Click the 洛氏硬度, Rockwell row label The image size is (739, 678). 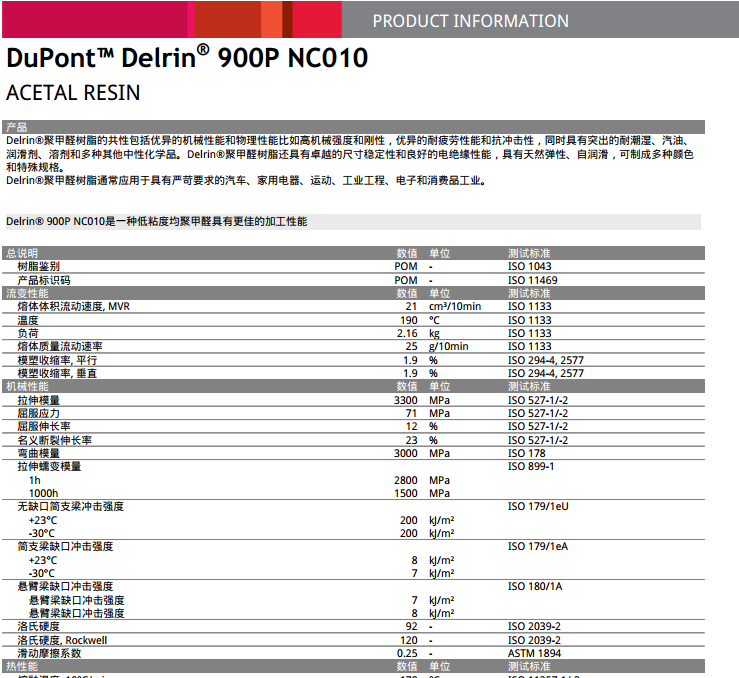pos(62,640)
